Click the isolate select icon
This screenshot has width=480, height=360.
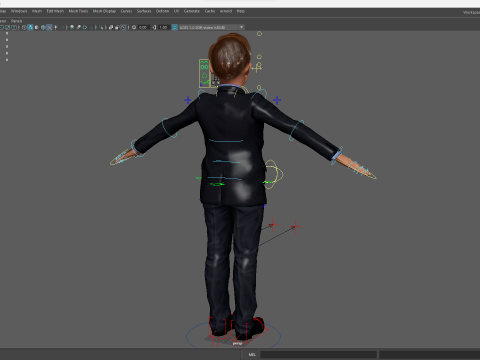pyautogui.click(x=101, y=27)
